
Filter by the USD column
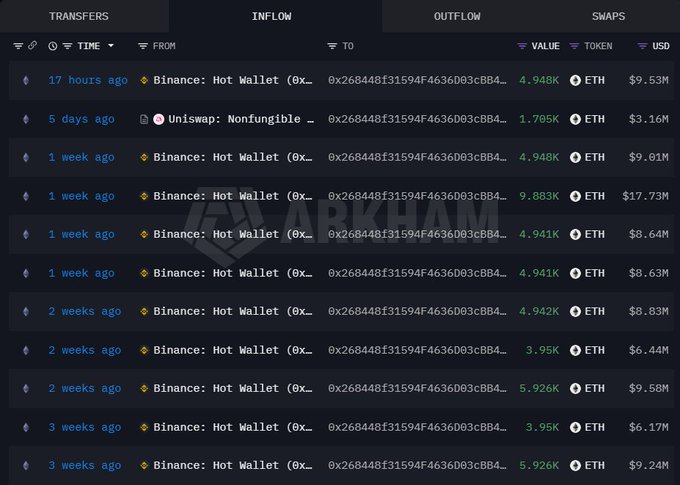pyautogui.click(x=642, y=46)
